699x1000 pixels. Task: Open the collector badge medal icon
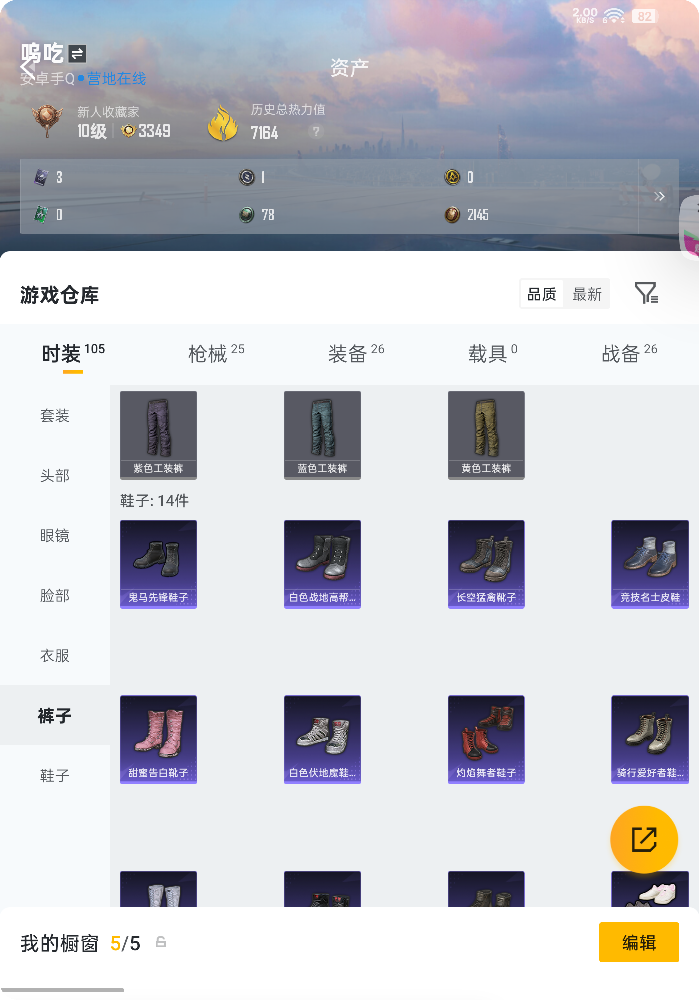point(48,121)
